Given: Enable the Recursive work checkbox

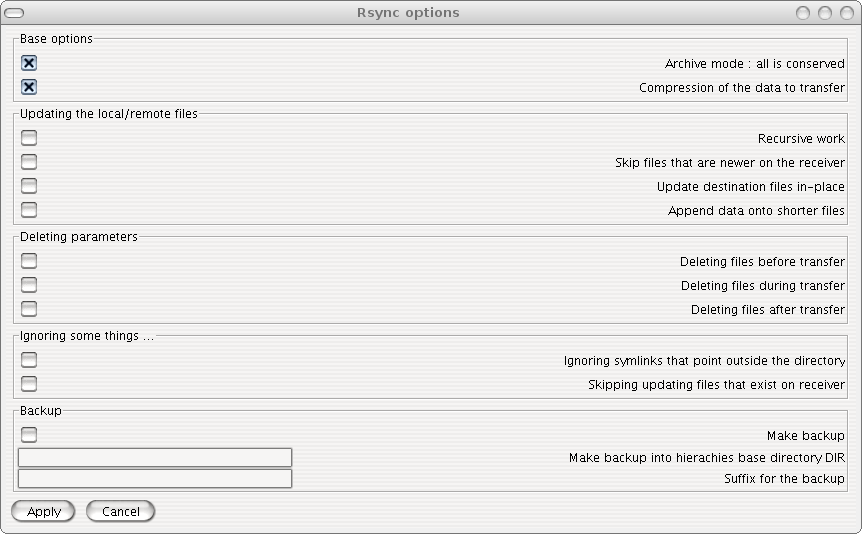Looking at the screenshot, I should (x=29, y=138).
